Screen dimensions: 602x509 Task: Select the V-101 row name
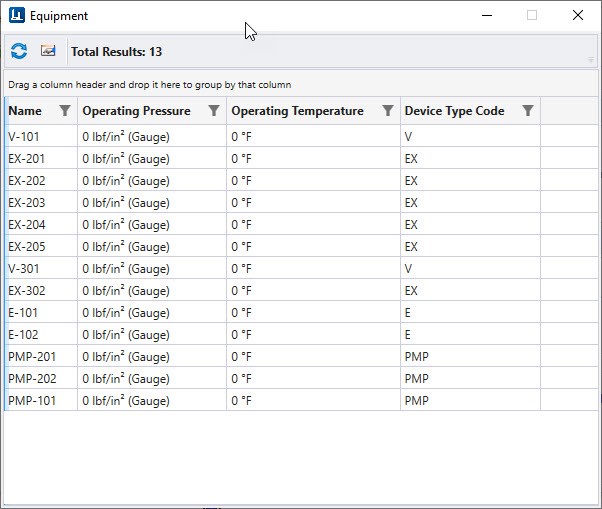click(24, 137)
